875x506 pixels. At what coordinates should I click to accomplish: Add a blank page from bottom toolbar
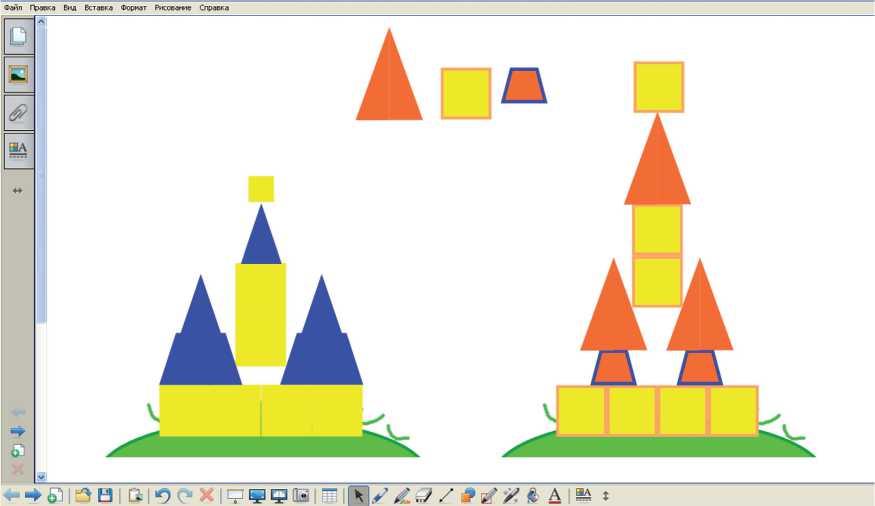click(x=55, y=495)
